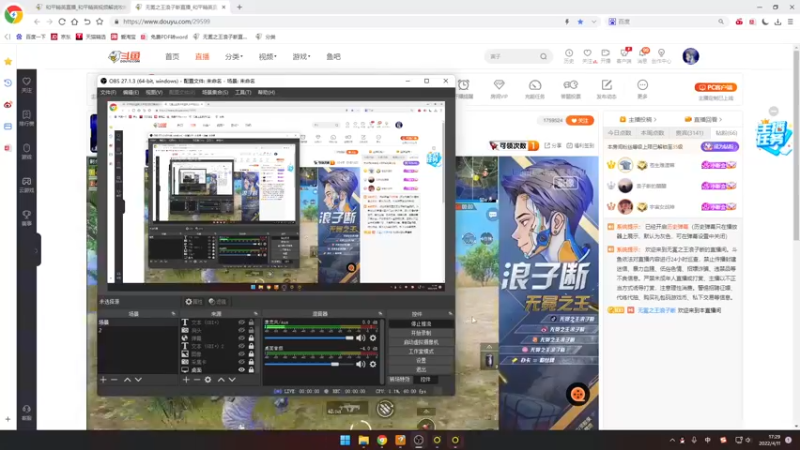Expand 主播投稿 arrow section
The width and height of the screenshot is (800, 450).
[638, 119]
